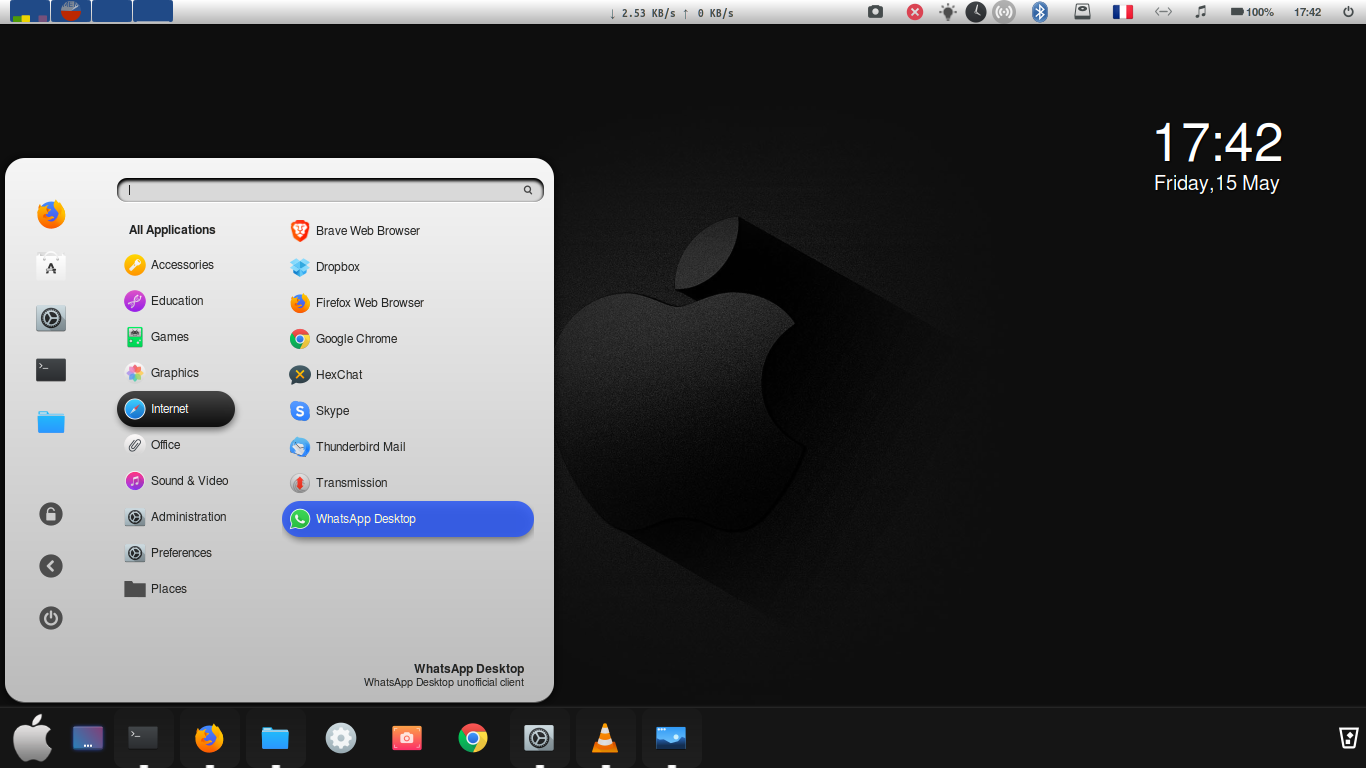
Task: Open Google Chrome in the menu list
Action: (407, 339)
